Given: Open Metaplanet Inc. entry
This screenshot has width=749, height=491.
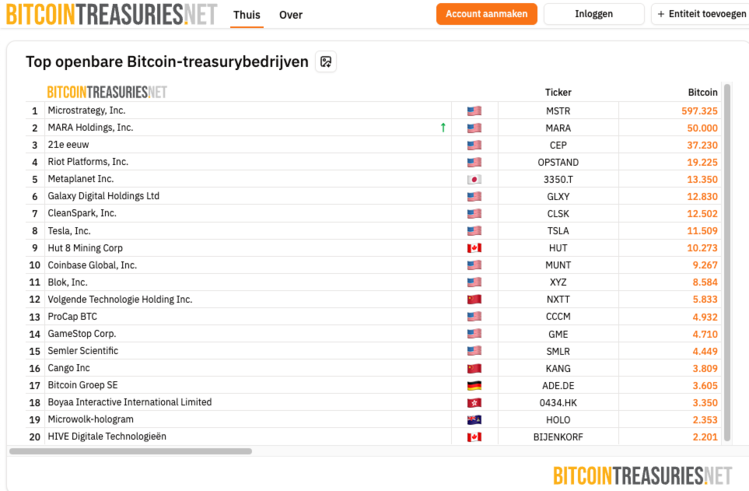Looking at the screenshot, I should click(x=80, y=179).
